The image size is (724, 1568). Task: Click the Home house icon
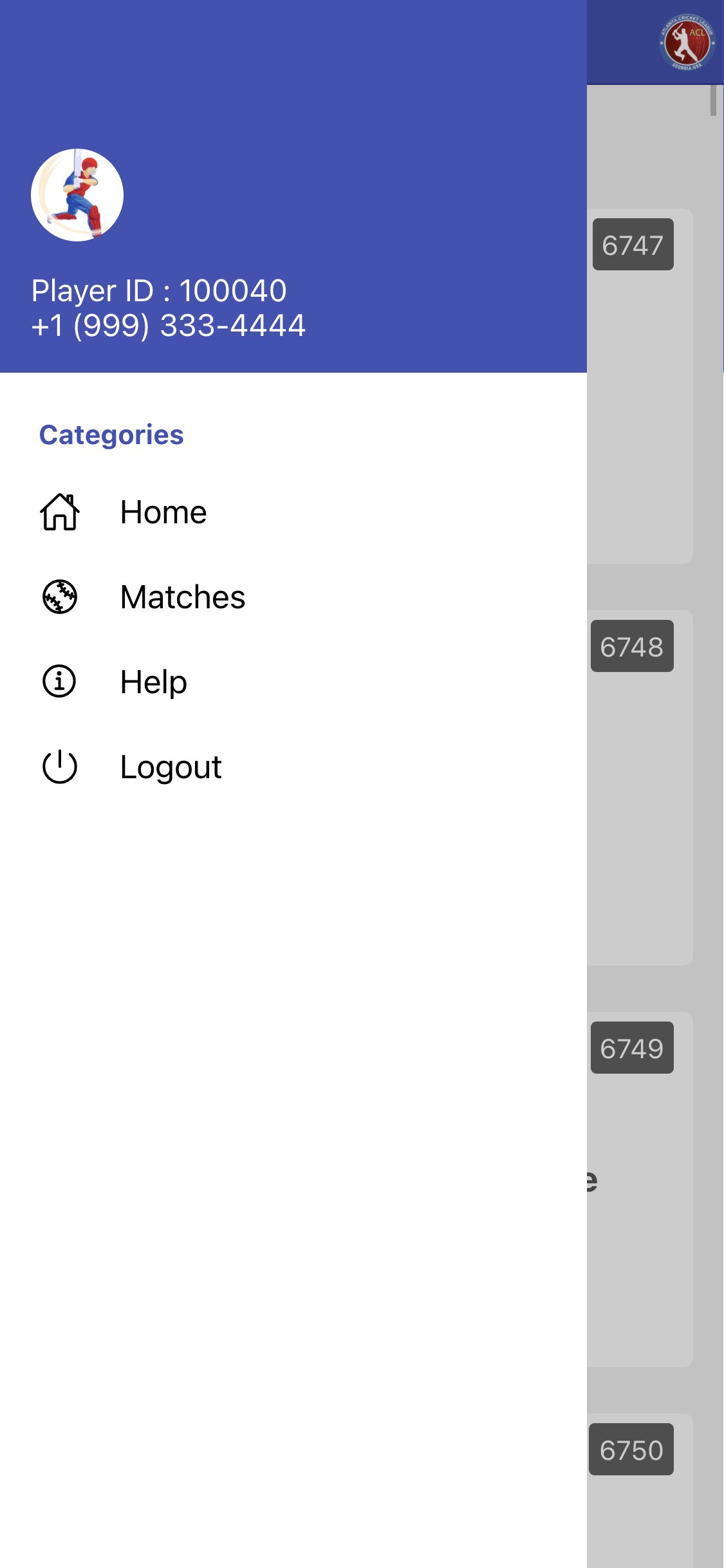point(60,512)
